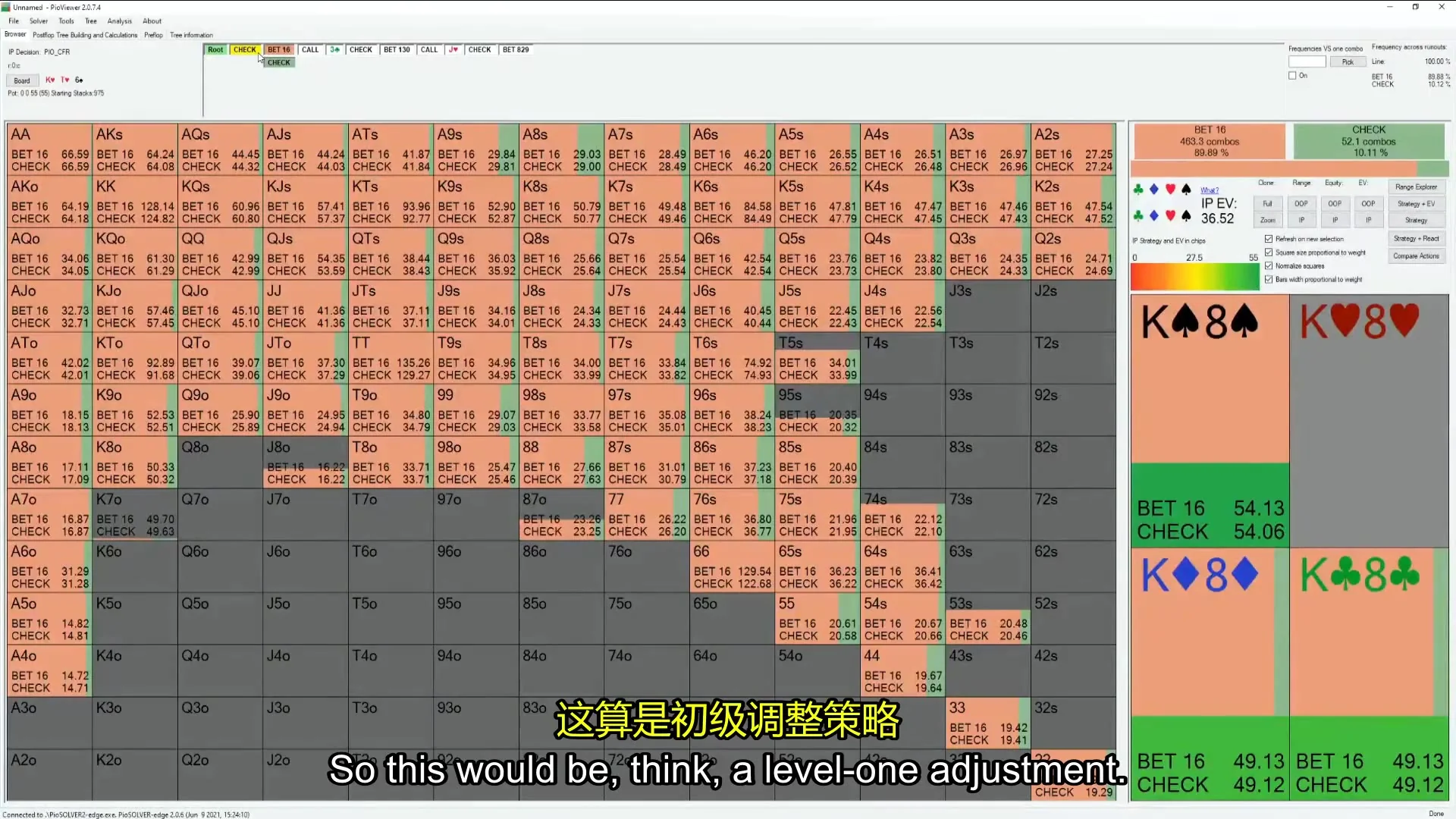
Task: Uncheck Normalize squares option
Action: pyautogui.click(x=1269, y=266)
